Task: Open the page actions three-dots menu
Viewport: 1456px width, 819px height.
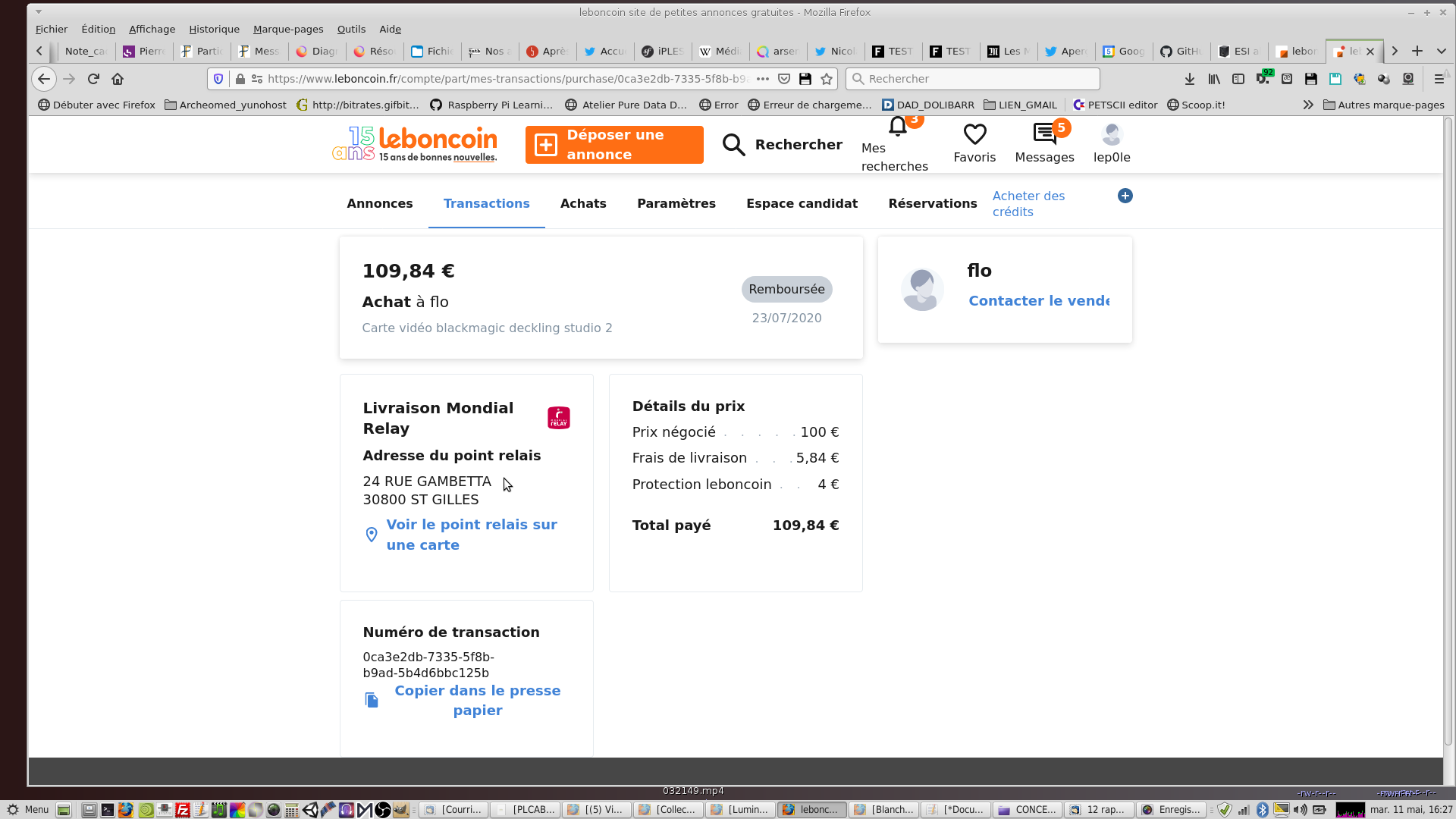Action: [763, 79]
